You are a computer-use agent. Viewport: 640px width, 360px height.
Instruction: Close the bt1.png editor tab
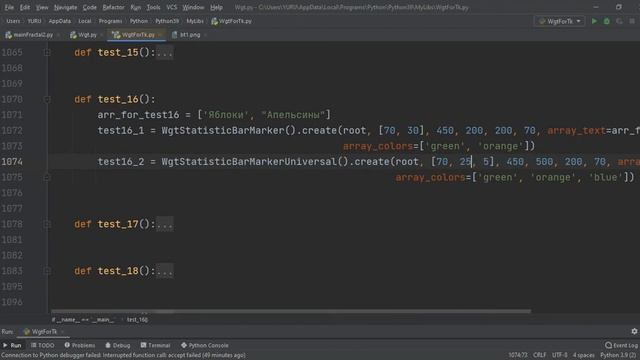[205, 35]
